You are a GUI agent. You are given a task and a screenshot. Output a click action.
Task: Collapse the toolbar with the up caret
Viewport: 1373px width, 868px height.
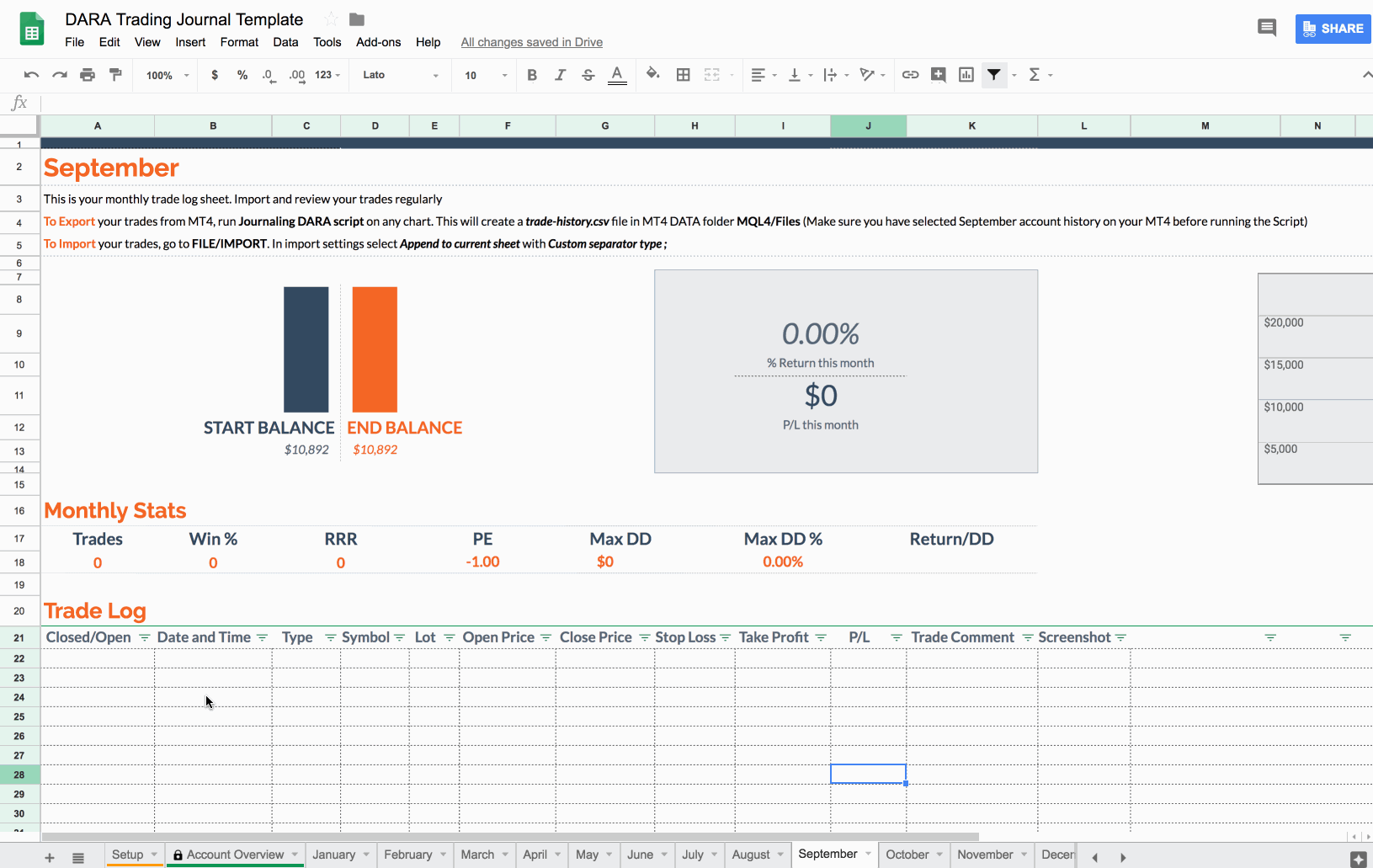point(1366,75)
